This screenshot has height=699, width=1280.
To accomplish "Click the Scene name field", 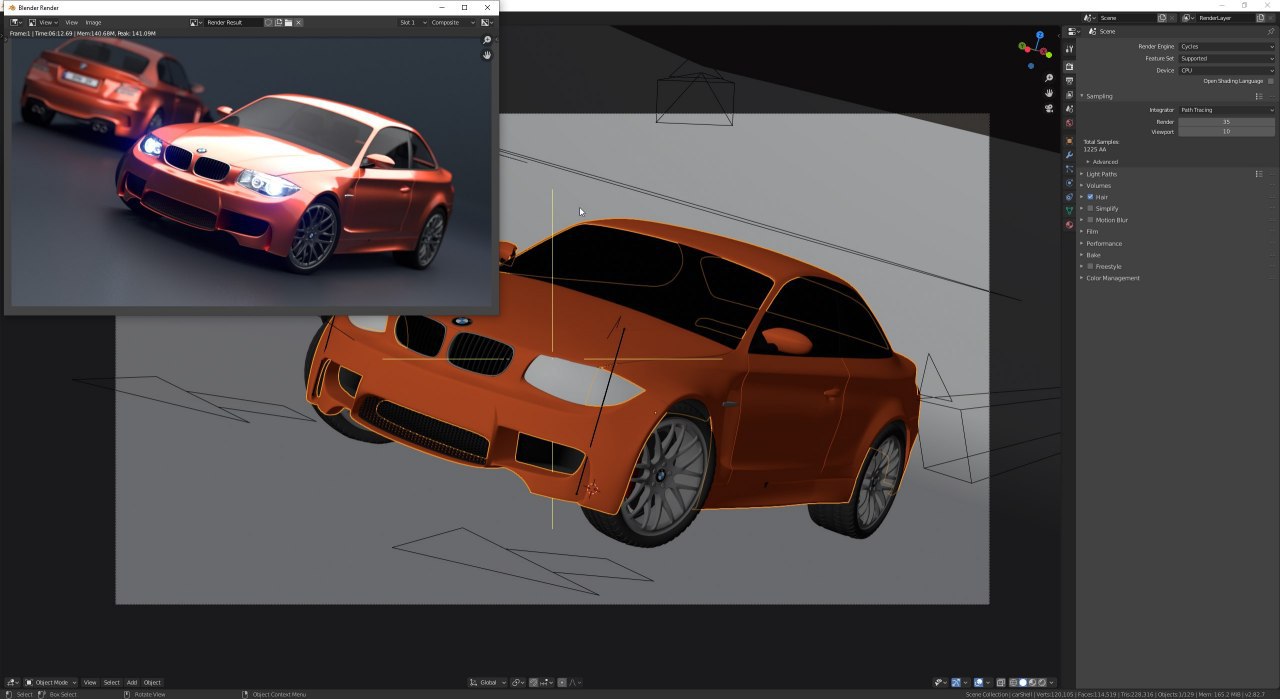I will click(1127, 18).
